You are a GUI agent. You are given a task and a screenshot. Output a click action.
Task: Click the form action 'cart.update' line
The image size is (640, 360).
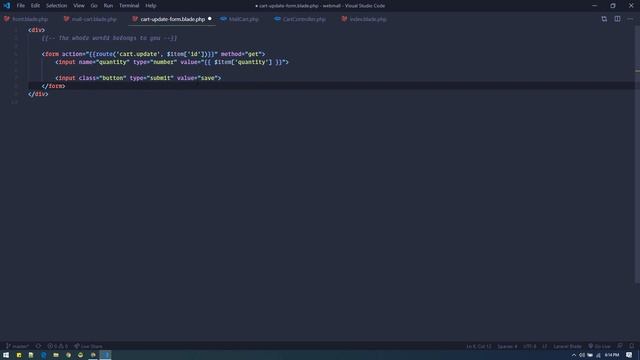point(153,54)
